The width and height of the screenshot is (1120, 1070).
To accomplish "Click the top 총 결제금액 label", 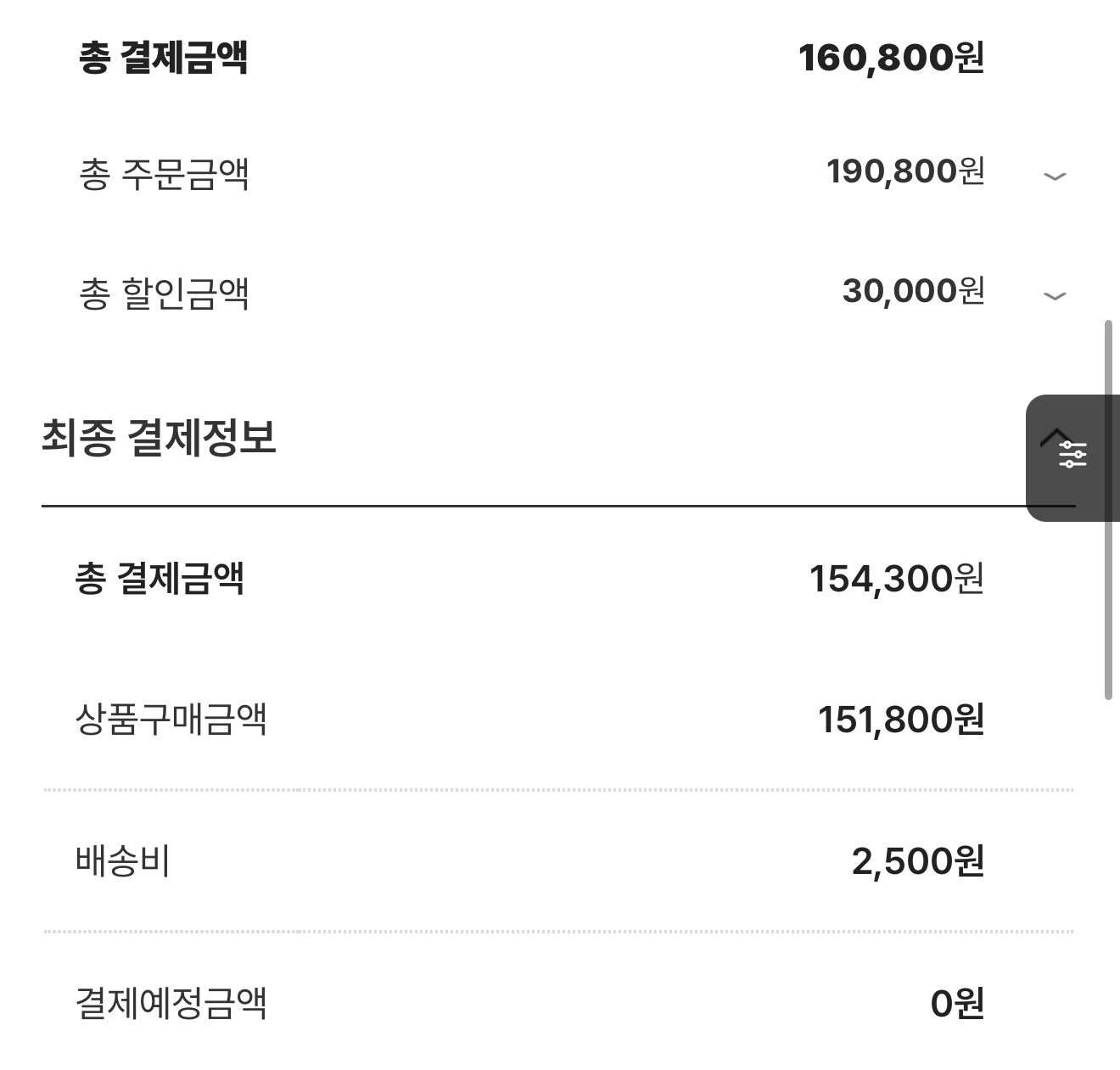I will 163,58.
